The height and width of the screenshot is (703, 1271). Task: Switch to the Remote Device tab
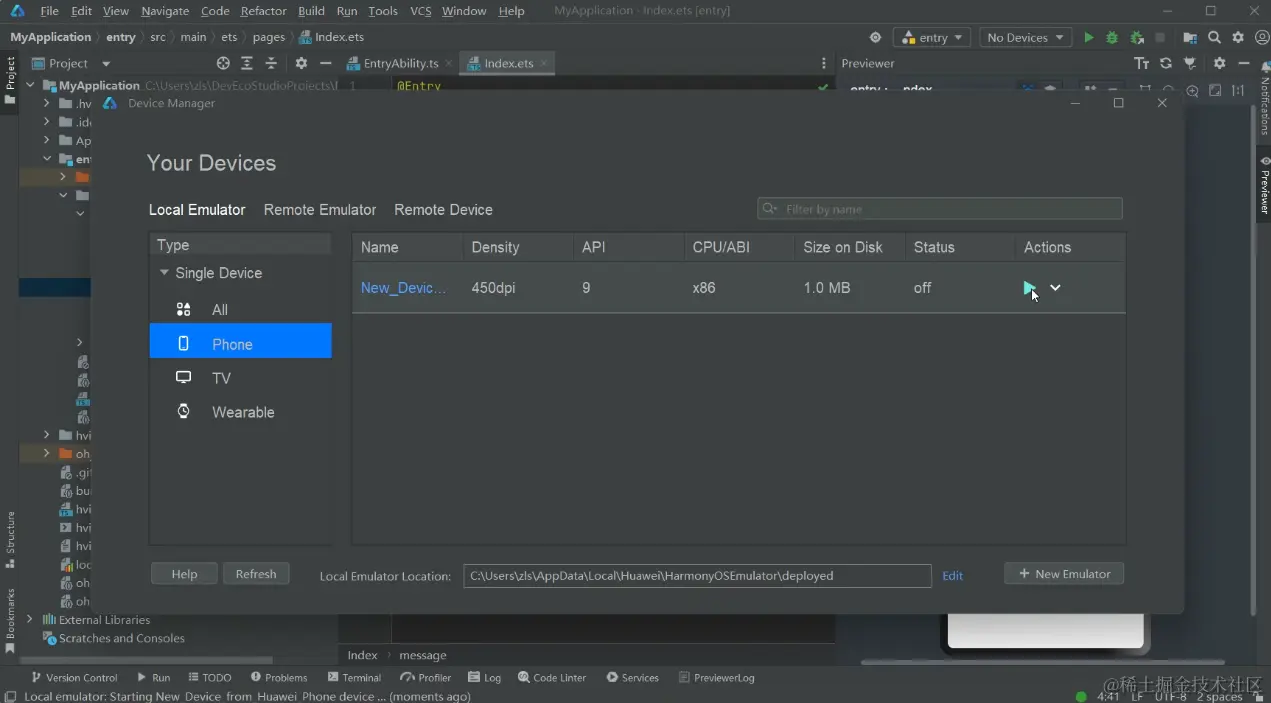click(443, 210)
